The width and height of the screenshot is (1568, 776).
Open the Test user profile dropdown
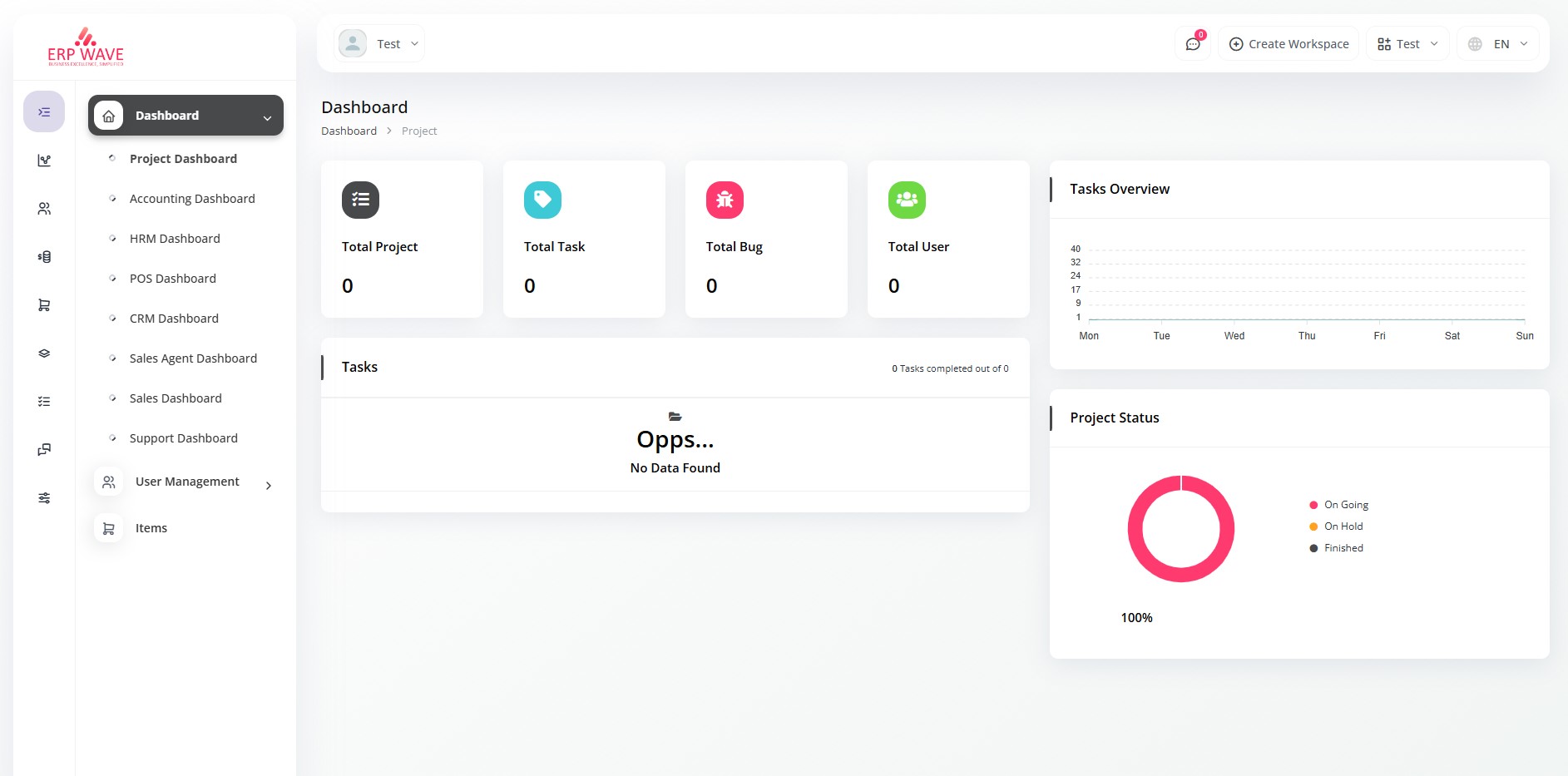tap(379, 43)
